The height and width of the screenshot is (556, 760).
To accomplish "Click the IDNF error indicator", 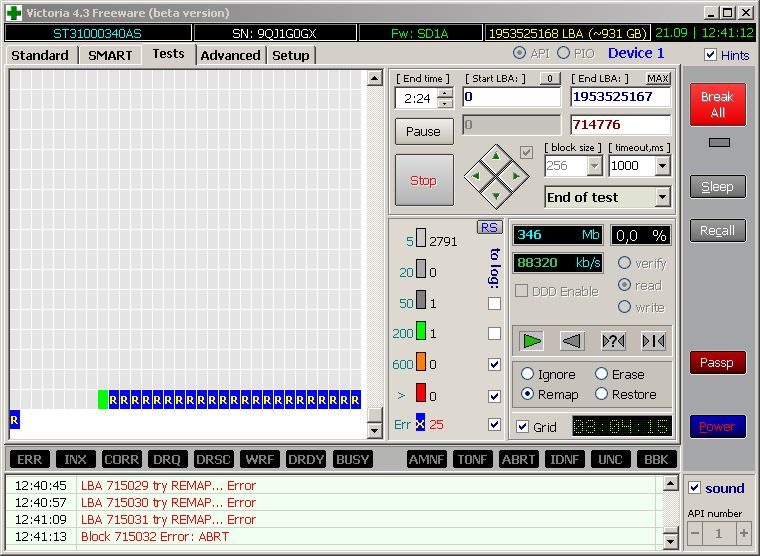I will pyautogui.click(x=565, y=460).
